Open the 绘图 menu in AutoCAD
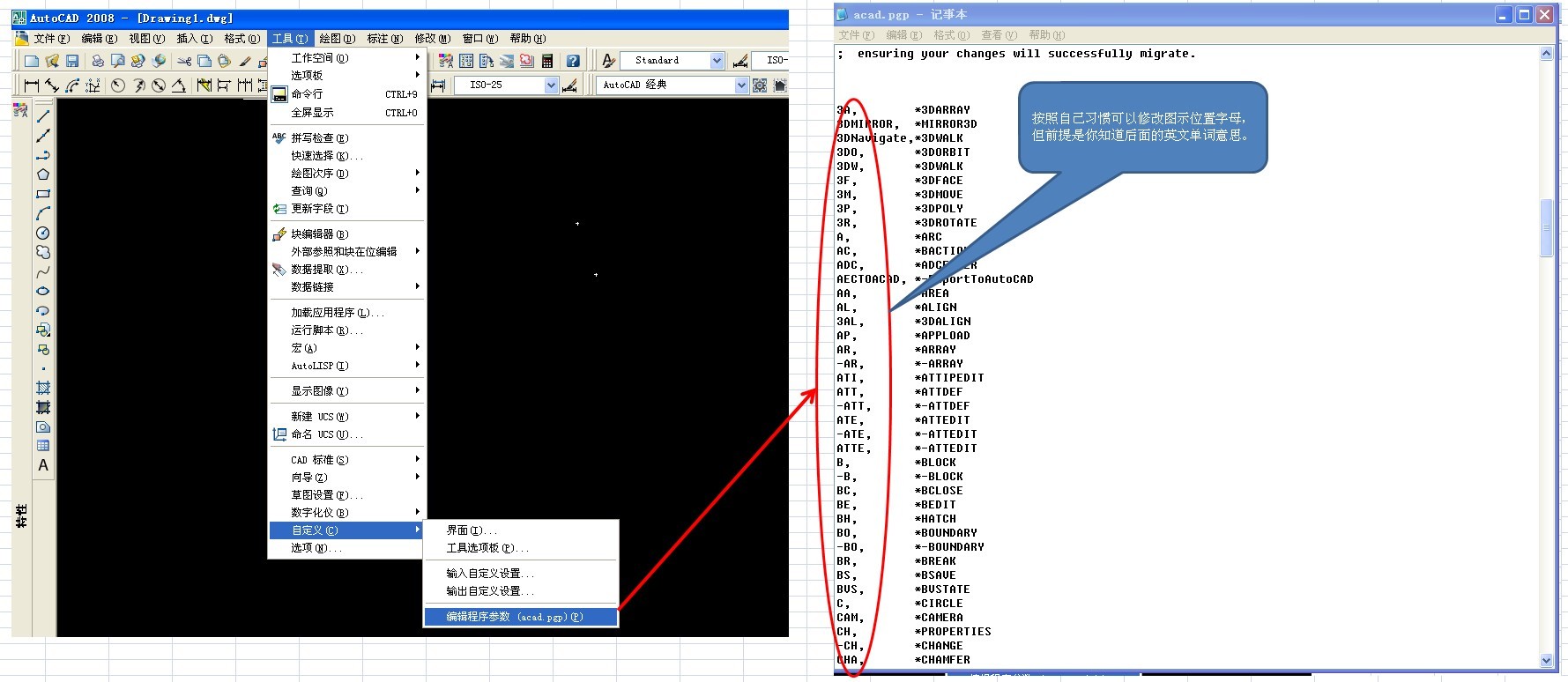This screenshot has width=1568, height=682. tap(337, 39)
